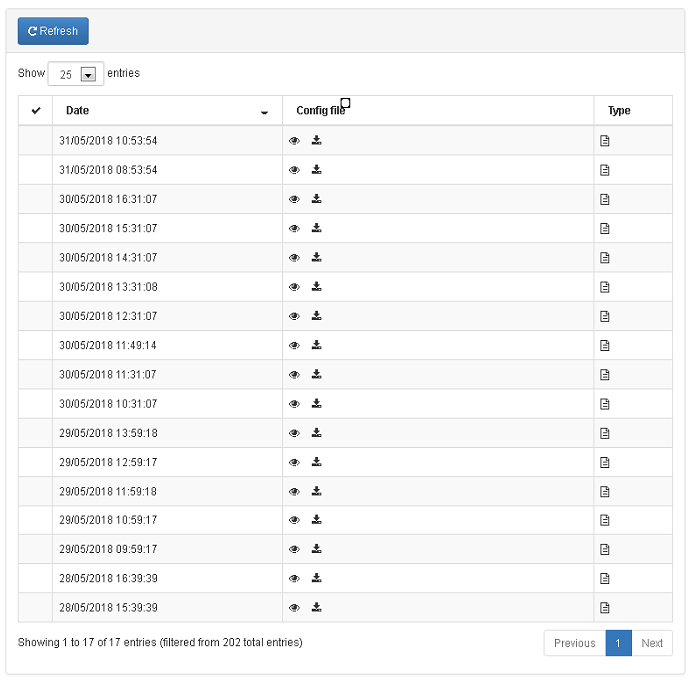The width and height of the screenshot is (693, 683).
Task: Click type file icon for 29/05/2018 13:59:18
Action: click(605, 433)
